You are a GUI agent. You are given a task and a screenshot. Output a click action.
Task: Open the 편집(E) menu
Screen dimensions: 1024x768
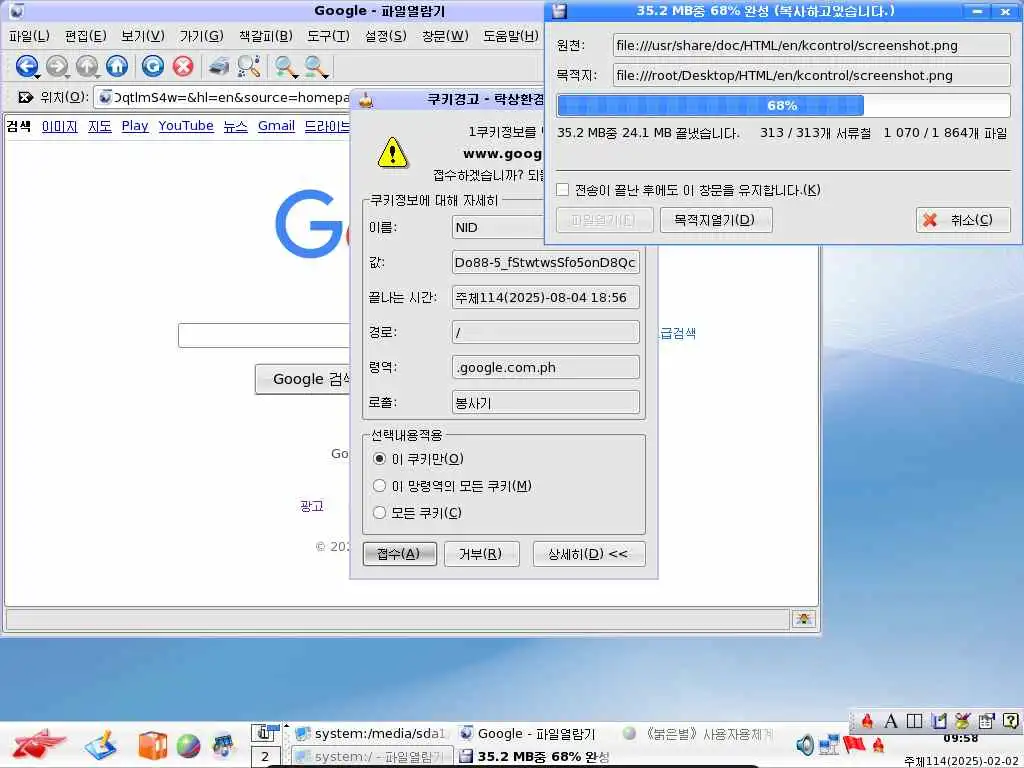(86, 36)
